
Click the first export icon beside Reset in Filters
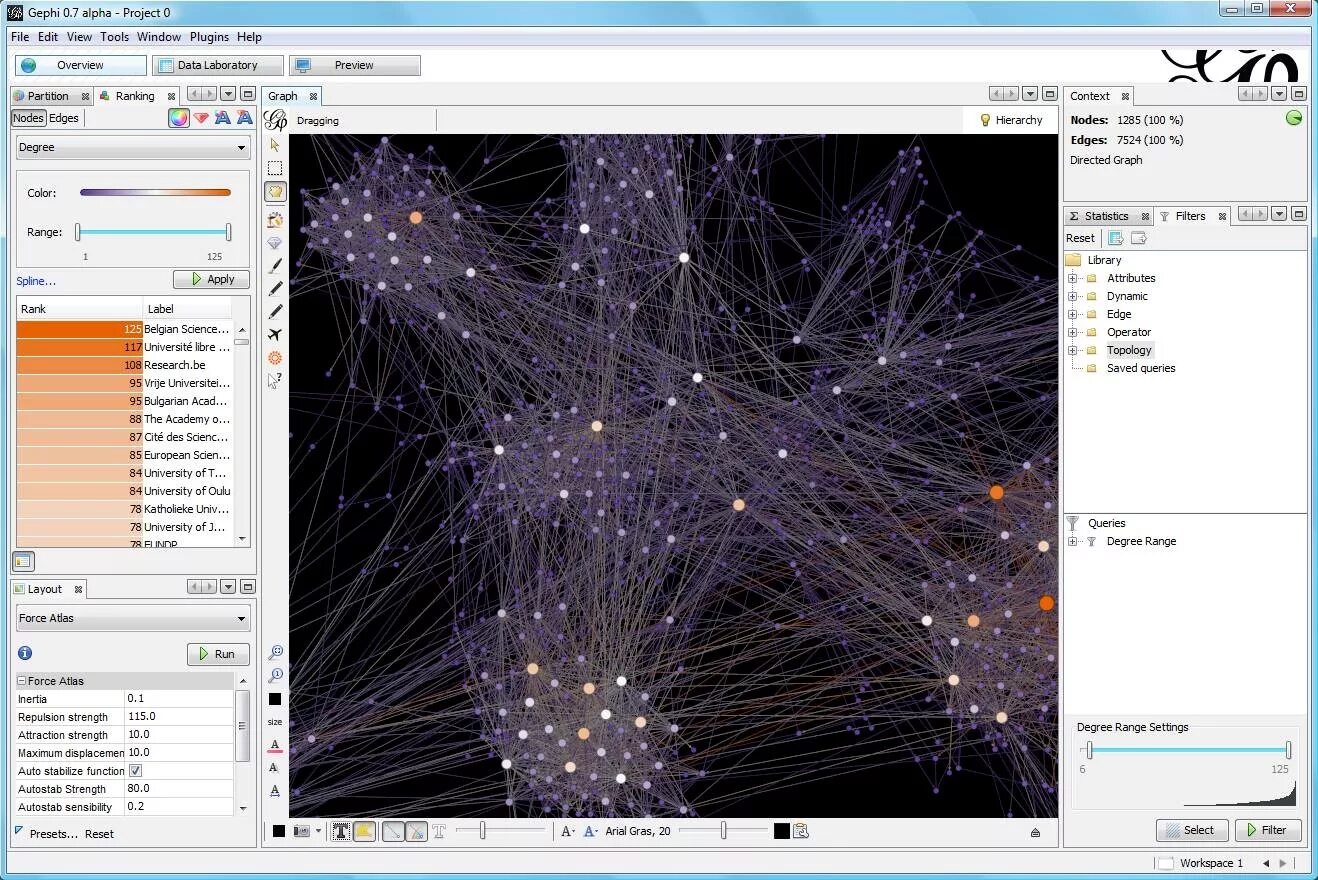1116,238
